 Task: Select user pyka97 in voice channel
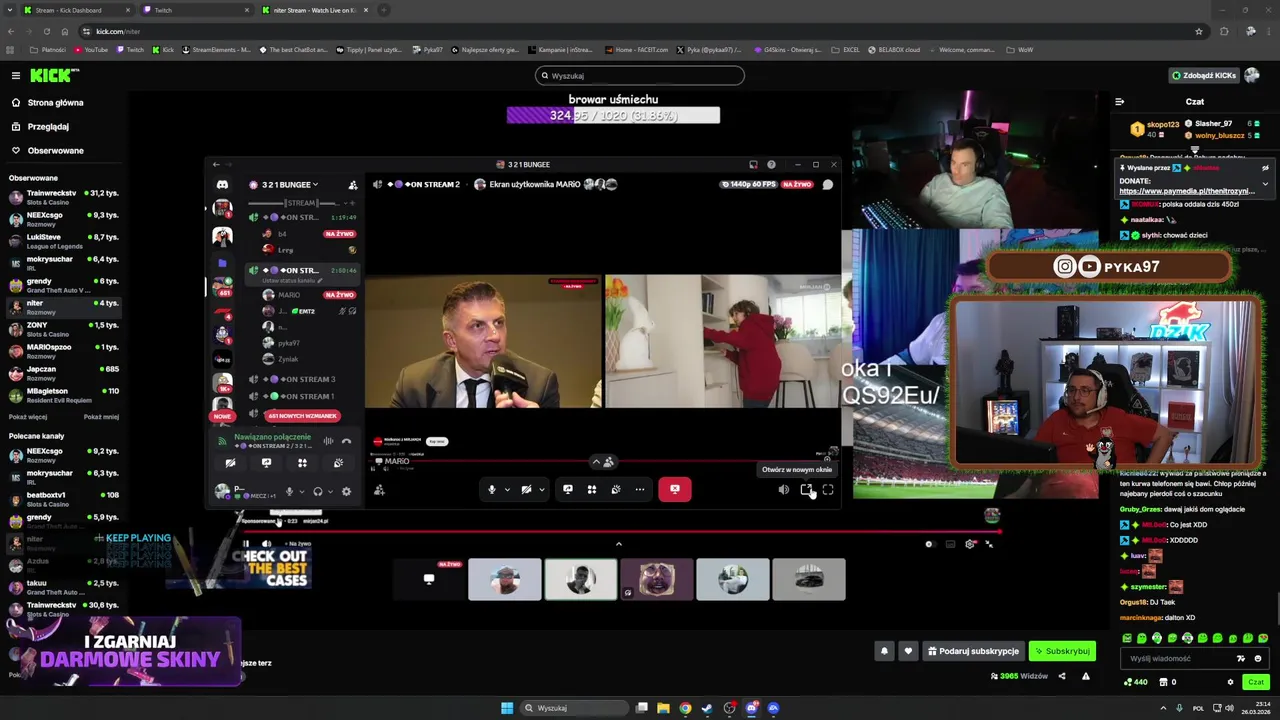point(288,343)
